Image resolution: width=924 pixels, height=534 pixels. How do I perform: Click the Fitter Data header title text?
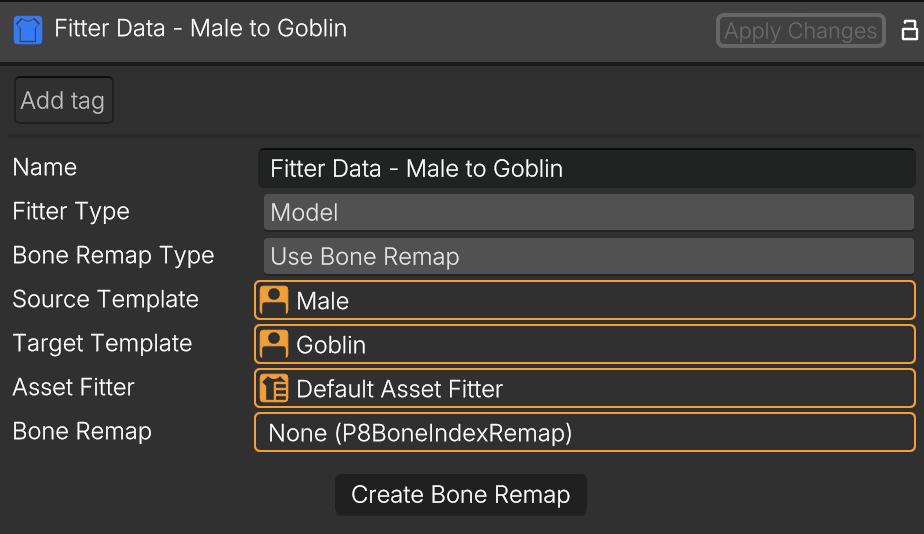pyautogui.click(x=200, y=28)
